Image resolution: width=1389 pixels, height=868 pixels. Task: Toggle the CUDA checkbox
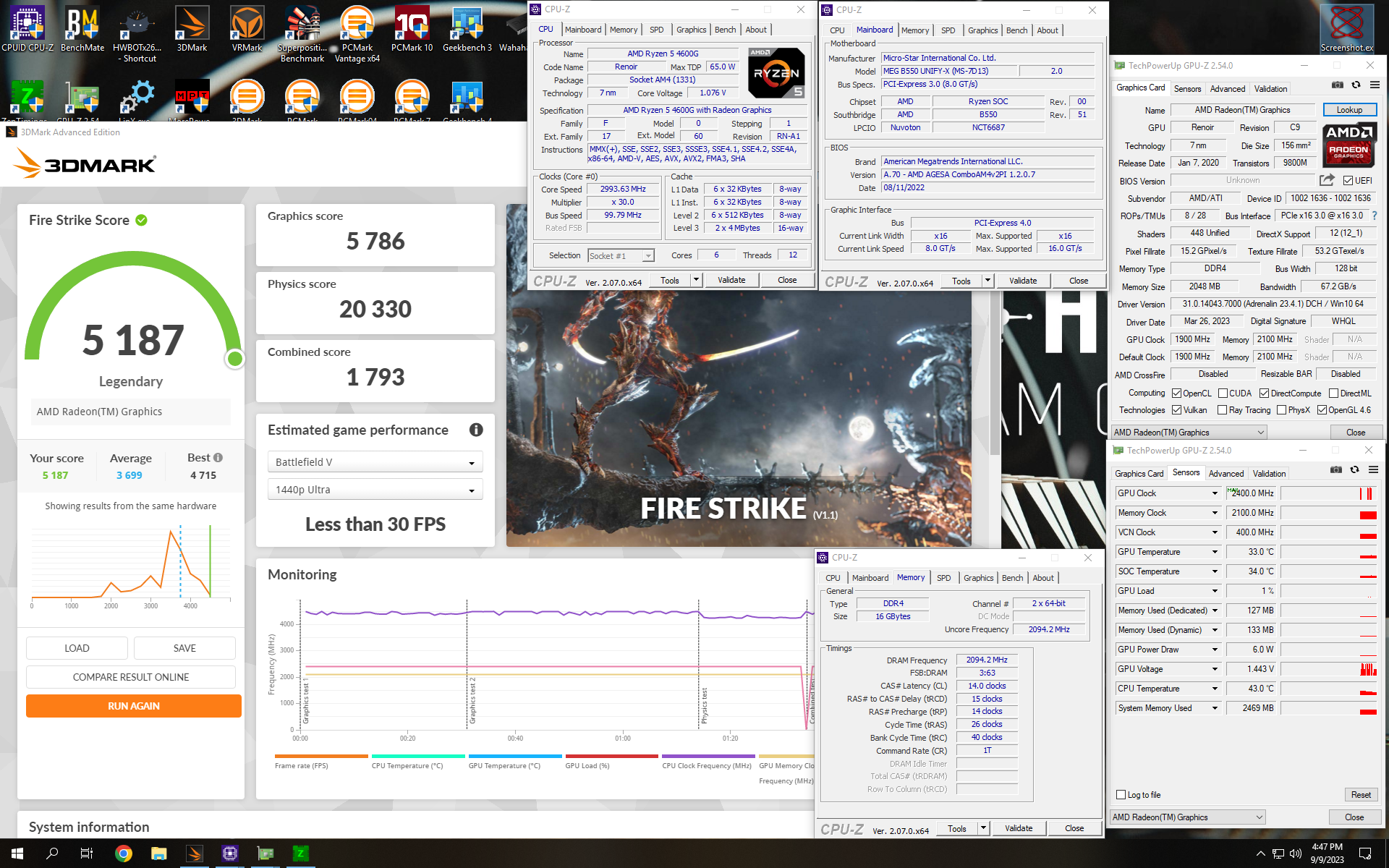click(x=1223, y=393)
